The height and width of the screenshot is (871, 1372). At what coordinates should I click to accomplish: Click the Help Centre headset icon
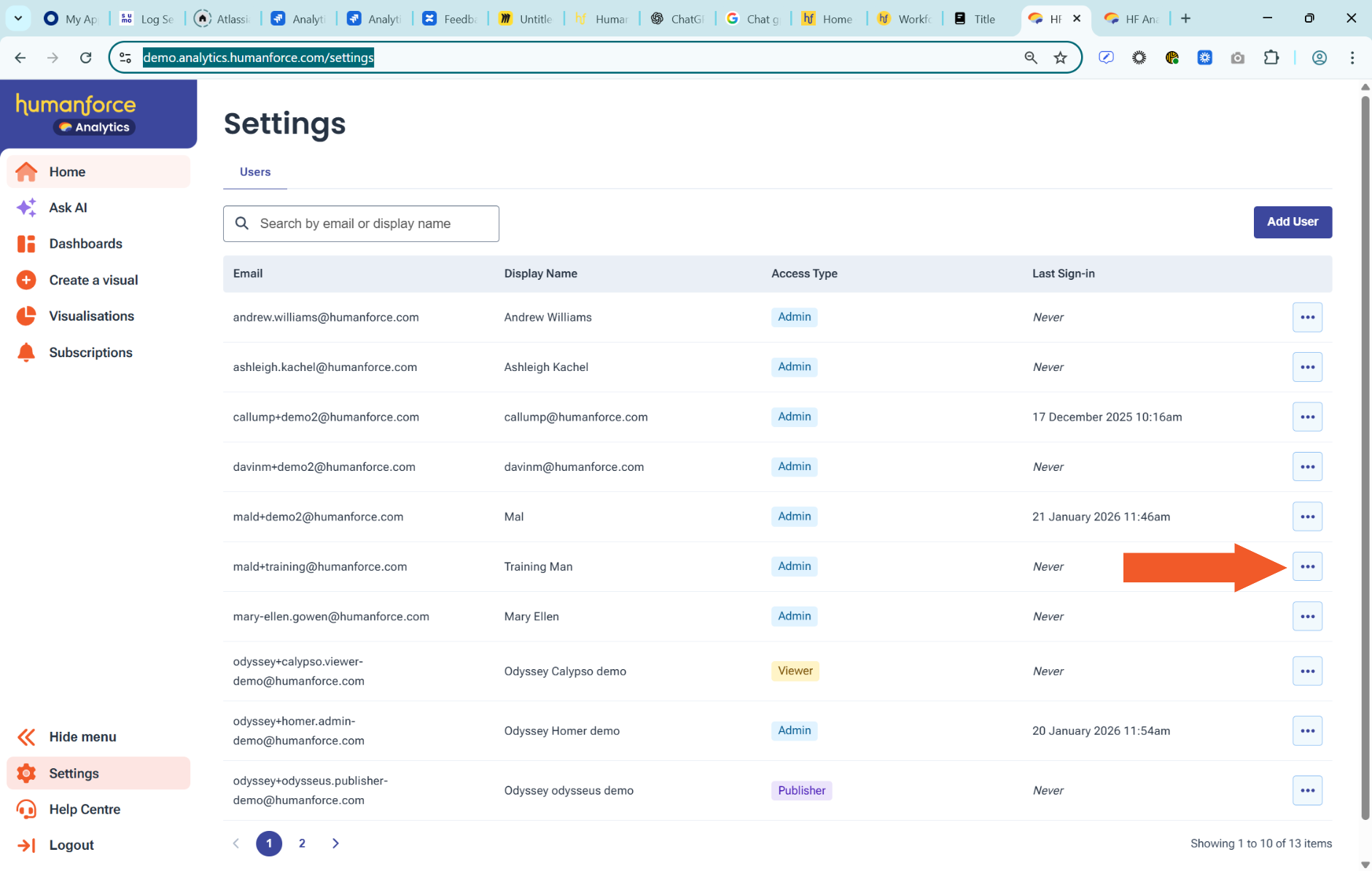26,809
